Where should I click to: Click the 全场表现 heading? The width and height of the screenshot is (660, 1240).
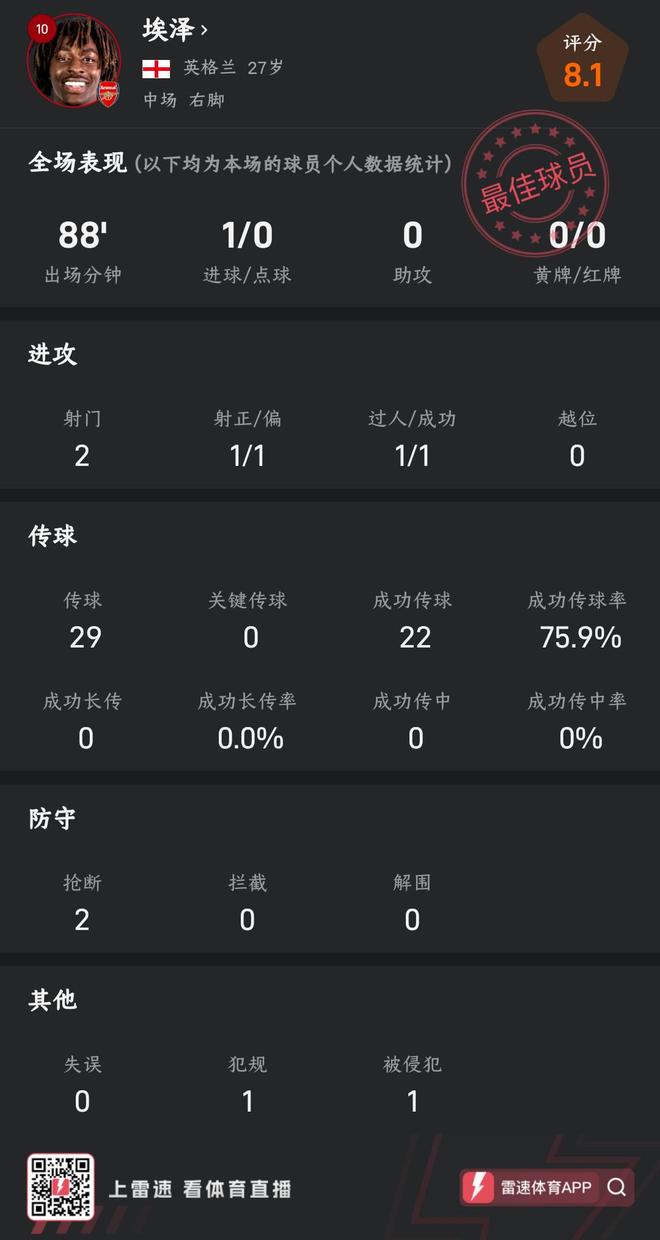[x=78, y=162]
